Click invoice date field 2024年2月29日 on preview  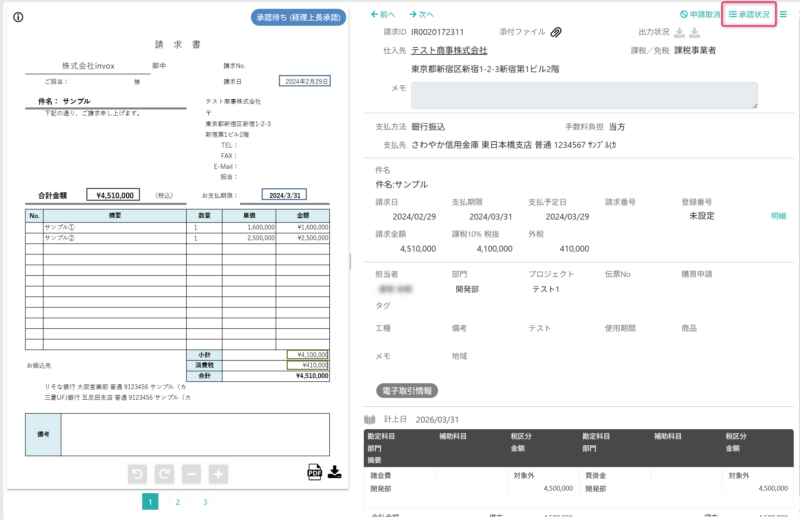pos(305,81)
